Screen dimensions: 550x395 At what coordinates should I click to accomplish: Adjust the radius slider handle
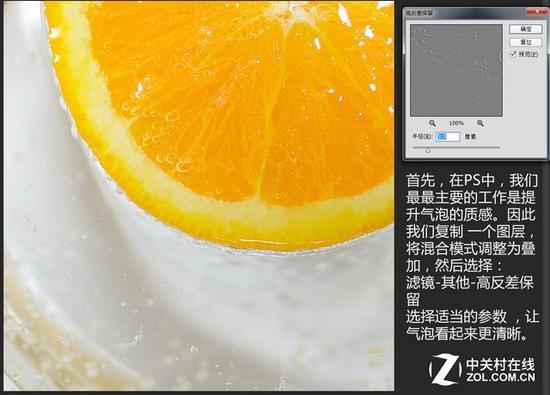point(428,150)
